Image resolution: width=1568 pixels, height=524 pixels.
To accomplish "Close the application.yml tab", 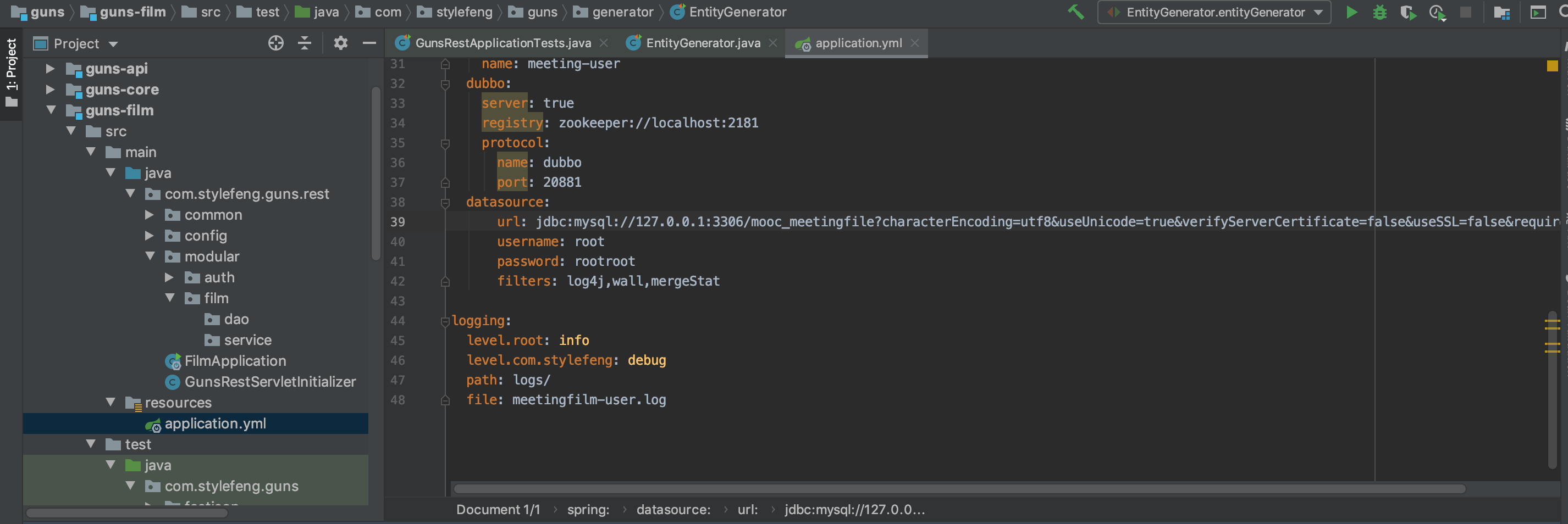I will pyautogui.click(x=914, y=43).
